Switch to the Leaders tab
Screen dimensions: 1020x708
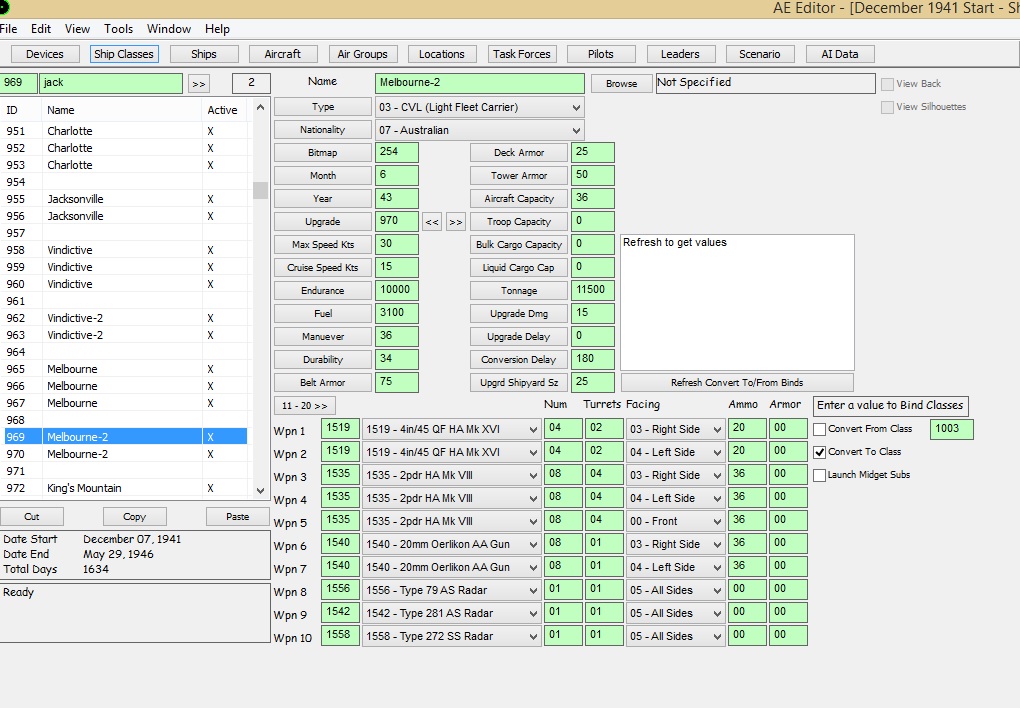point(680,54)
